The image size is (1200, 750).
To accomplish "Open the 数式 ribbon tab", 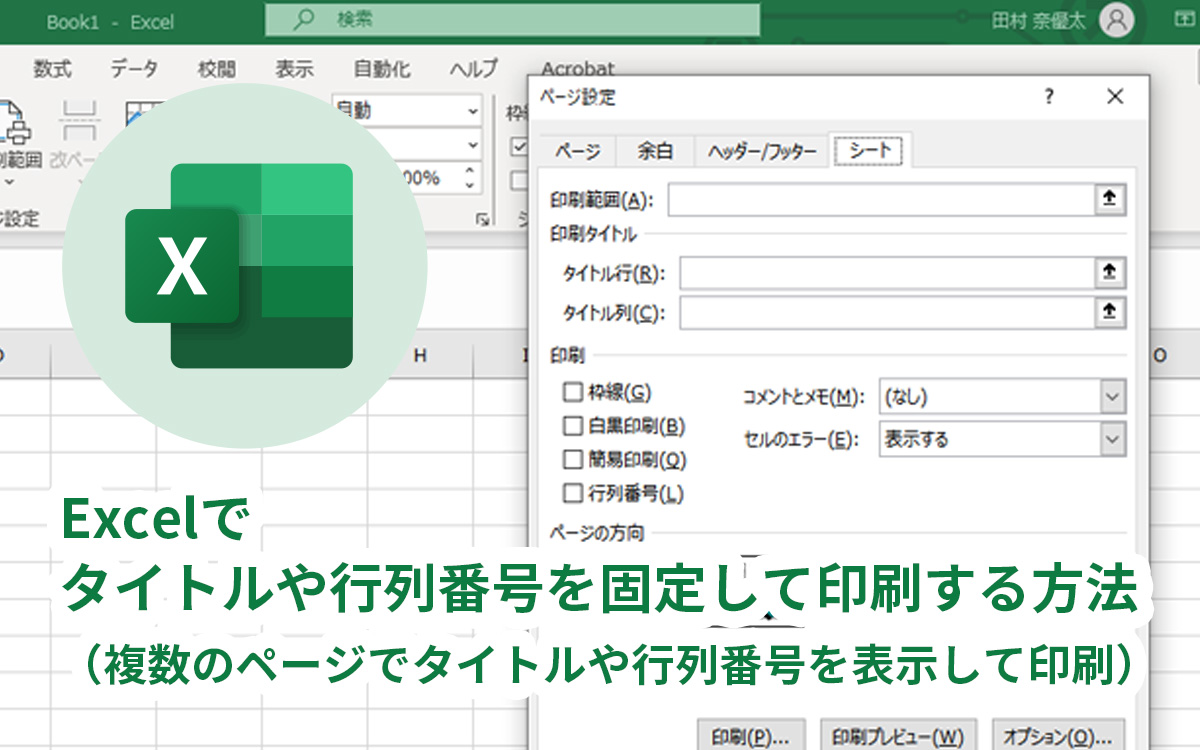I will (52, 69).
